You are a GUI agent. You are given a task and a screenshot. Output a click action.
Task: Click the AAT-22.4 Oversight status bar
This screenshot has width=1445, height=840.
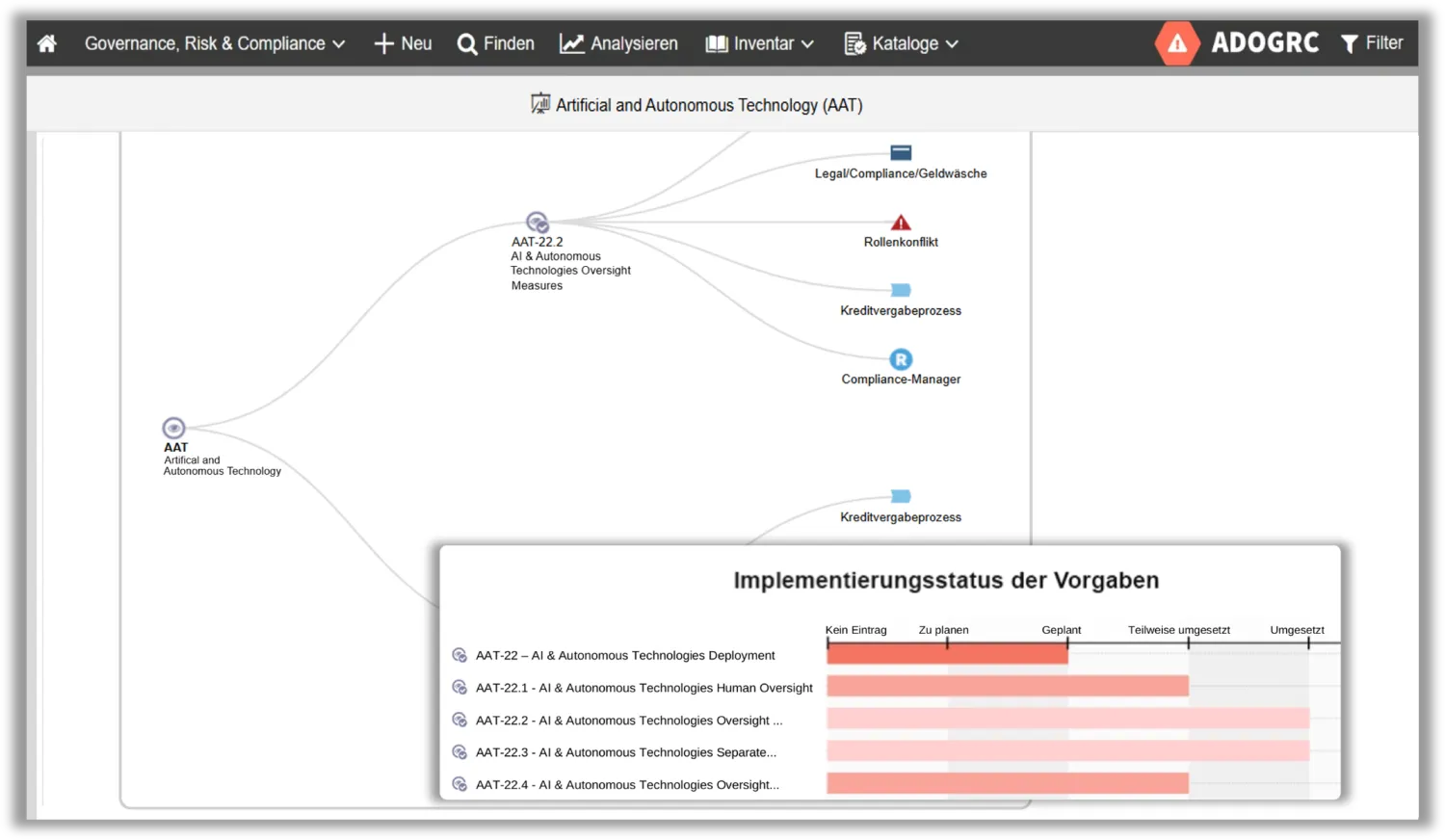(1007, 784)
